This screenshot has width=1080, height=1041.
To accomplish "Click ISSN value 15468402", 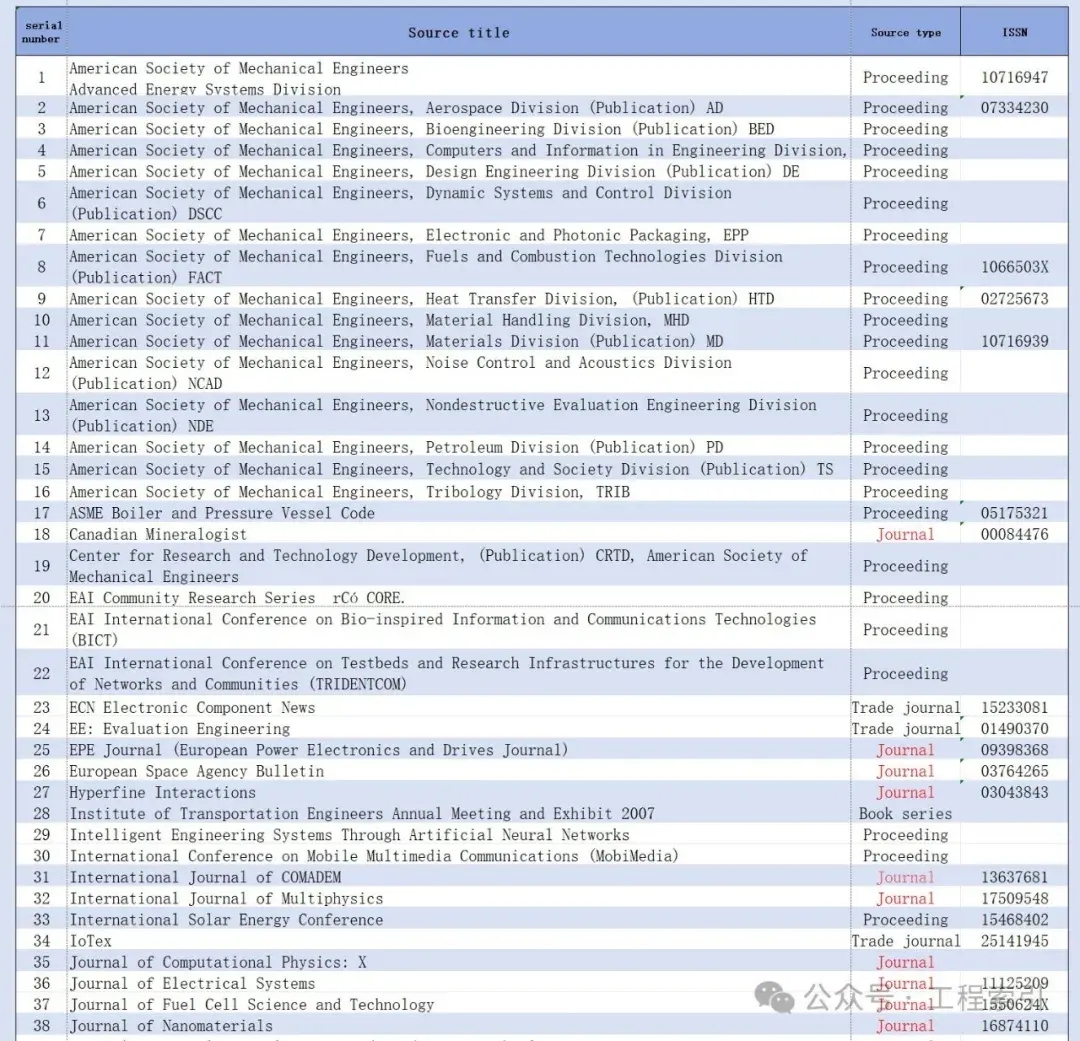I will (x=1014, y=920).
